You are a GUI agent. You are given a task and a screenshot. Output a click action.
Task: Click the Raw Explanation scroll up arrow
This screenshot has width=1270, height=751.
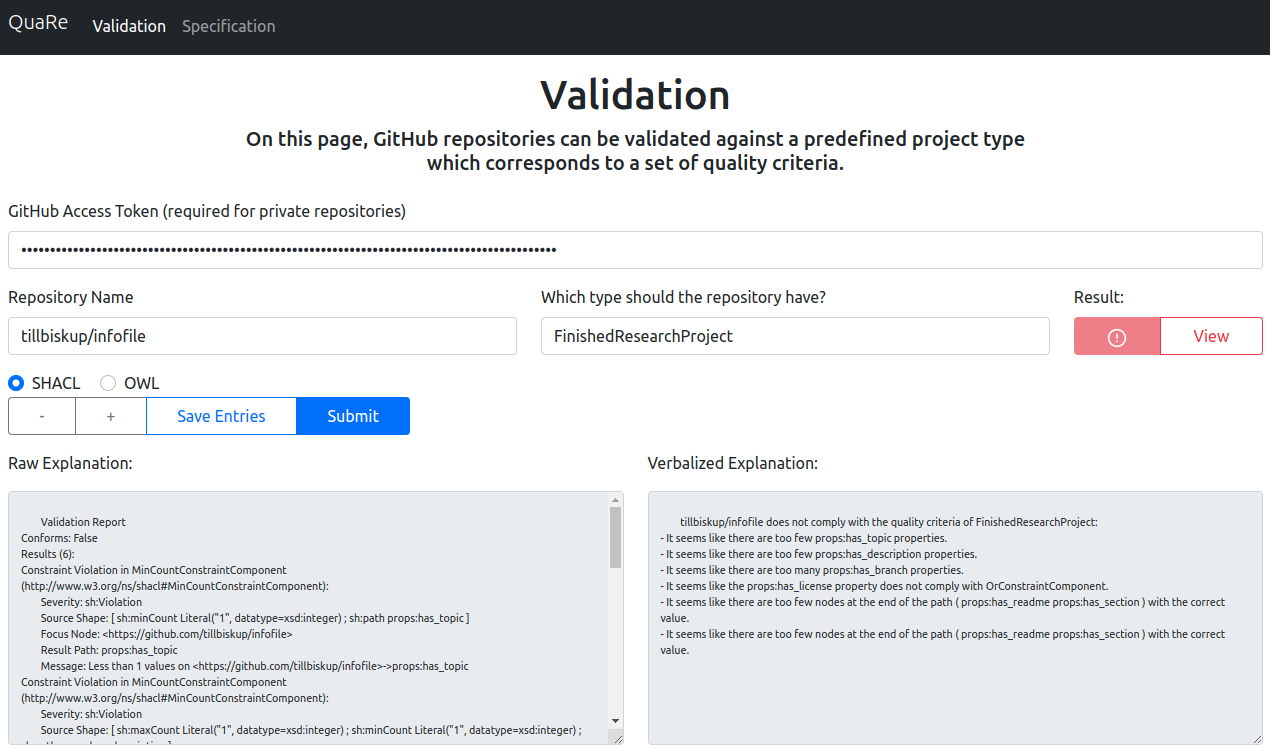coord(616,499)
